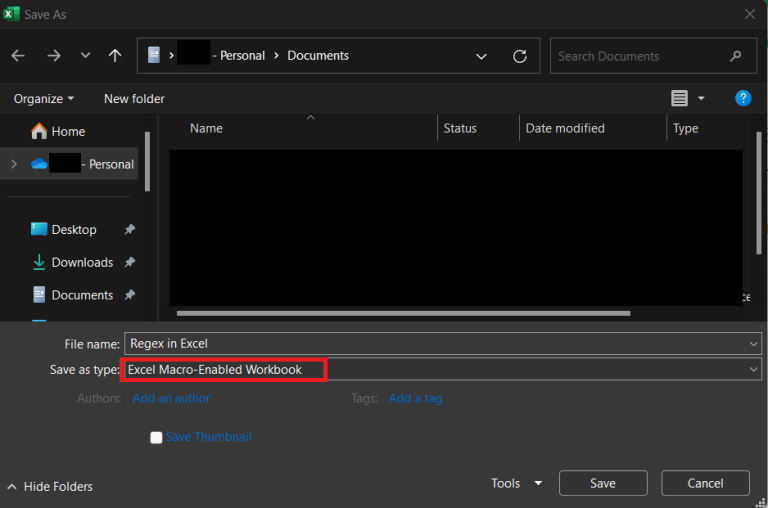Unpin Documents using its pin icon
Viewport: 768px width, 508px height.
click(130, 295)
